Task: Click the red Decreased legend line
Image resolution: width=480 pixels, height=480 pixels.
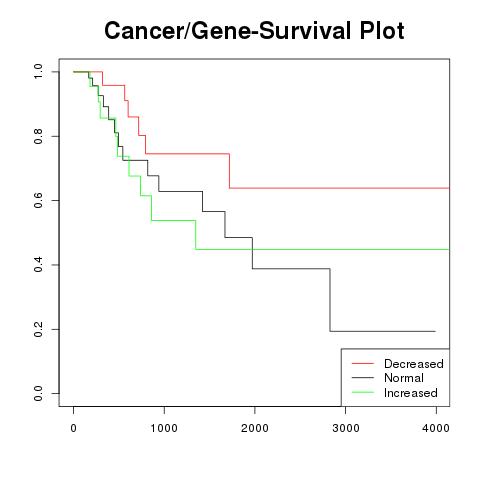Action: 363,363
